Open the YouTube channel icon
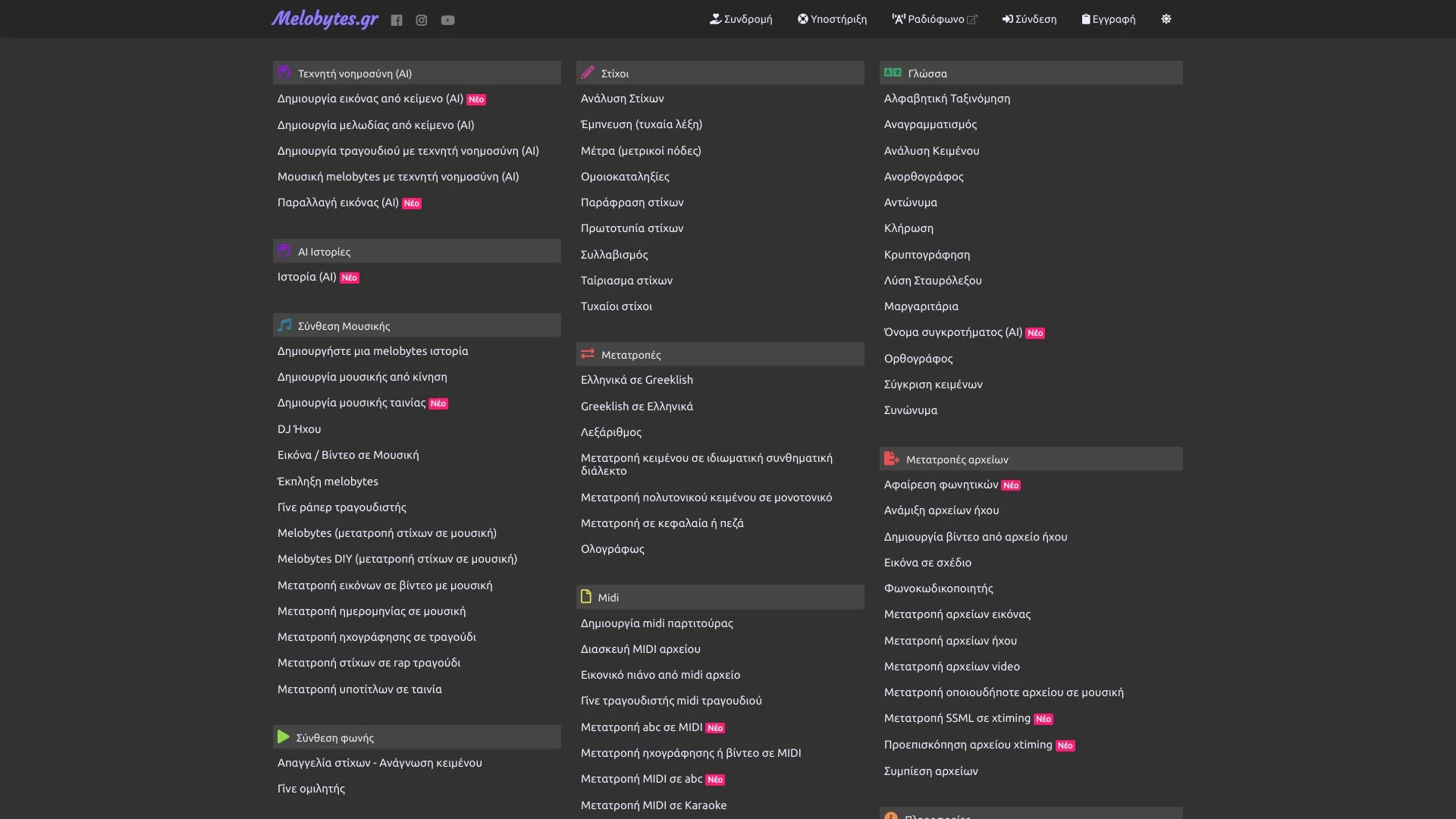 [447, 19]
